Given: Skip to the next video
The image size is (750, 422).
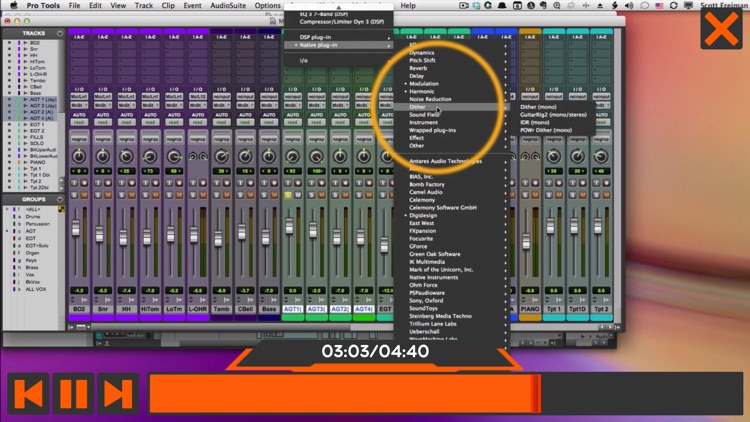Looking at the screenshot, I should point(117,393).
